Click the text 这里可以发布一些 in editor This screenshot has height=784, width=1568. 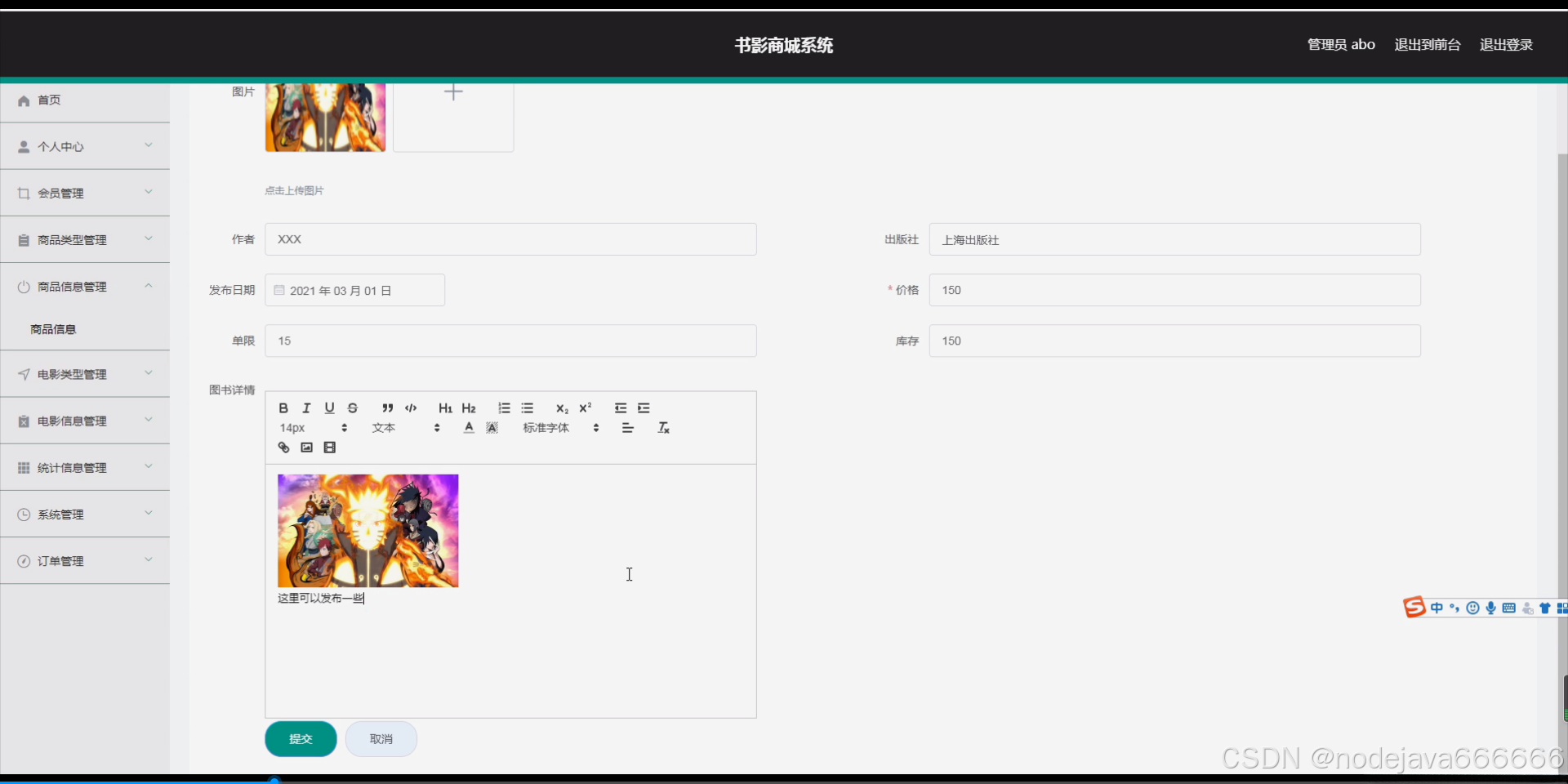click(x=320, y=599)
